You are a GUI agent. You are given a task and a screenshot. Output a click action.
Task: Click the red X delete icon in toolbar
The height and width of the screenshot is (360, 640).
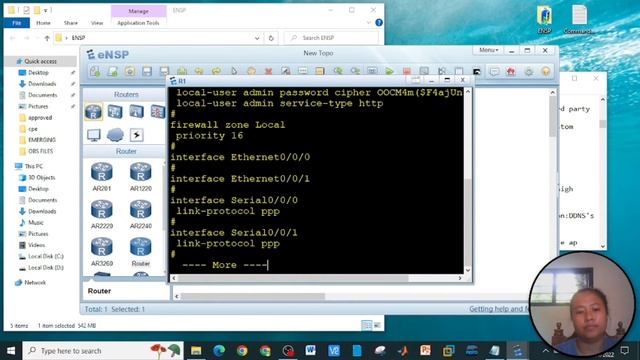pos(268,71)
